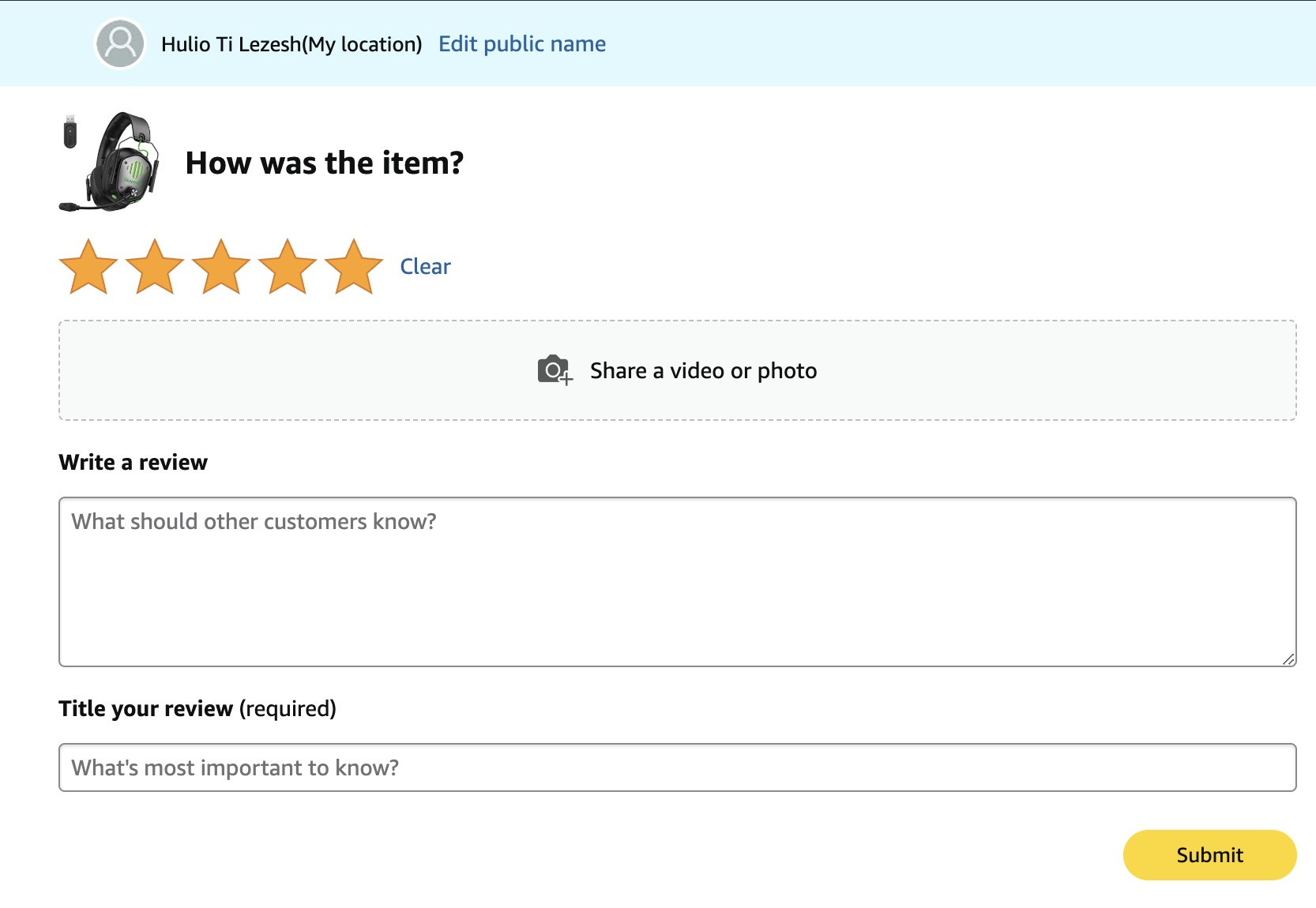Focus the Title your review field
This screenshot has width=1316, height=908.
[677, 767]
